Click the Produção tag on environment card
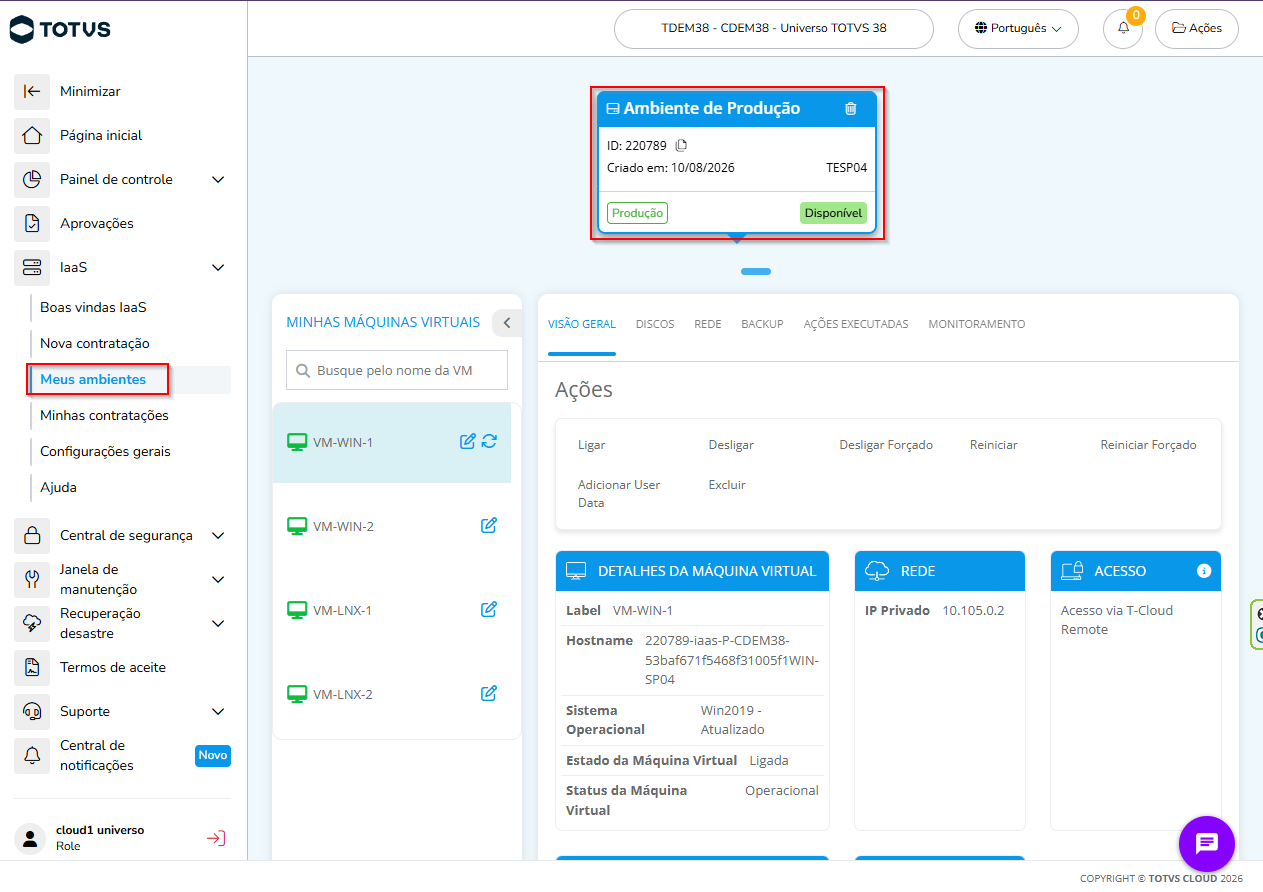The height and width of the screenshot is (892, 1263). coord(637,213)
